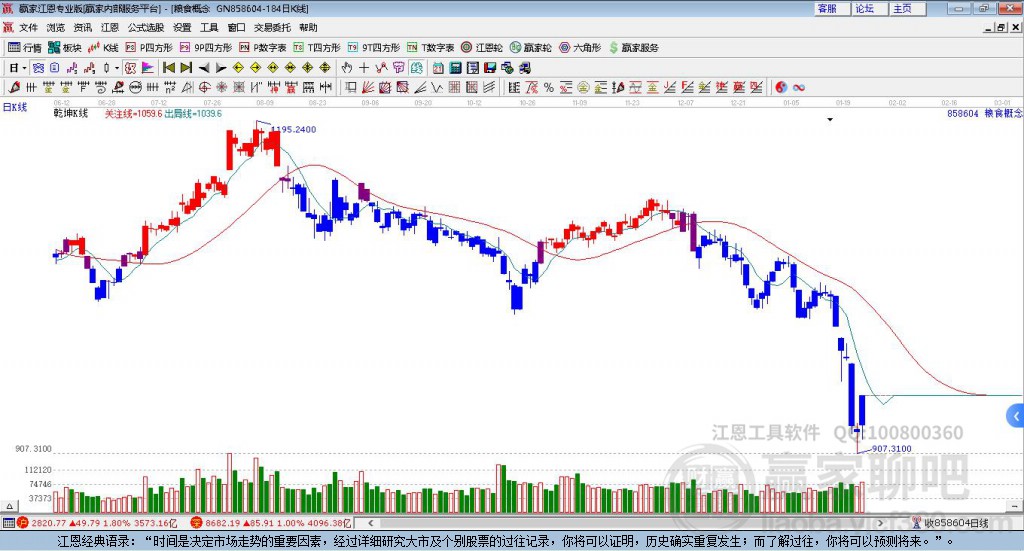Viewport: 1024px width, 551px height.
Task: Click the small black down triangle above chart
Action: [830, 119]
